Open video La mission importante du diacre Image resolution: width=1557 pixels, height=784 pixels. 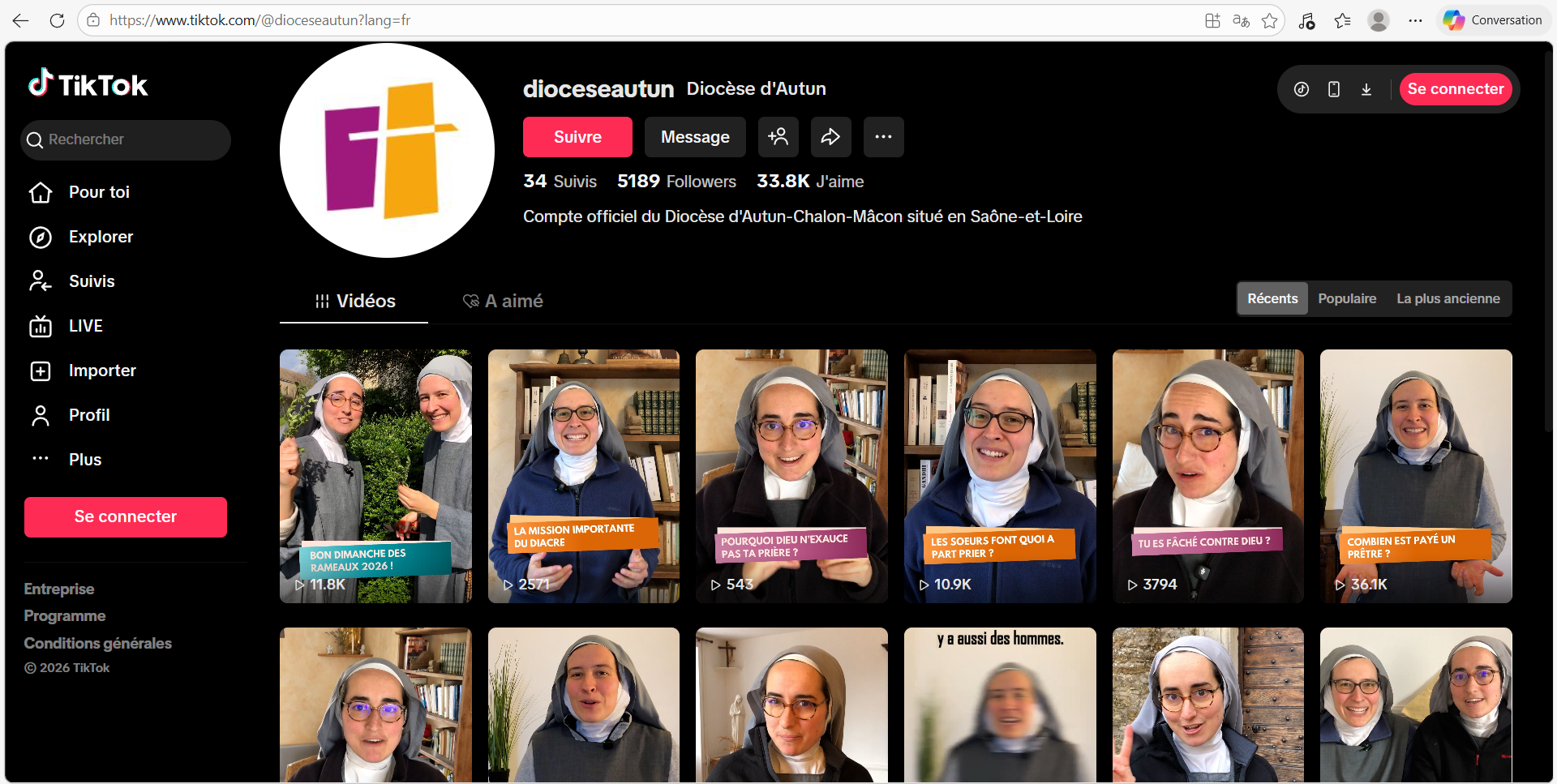(584, 476)
